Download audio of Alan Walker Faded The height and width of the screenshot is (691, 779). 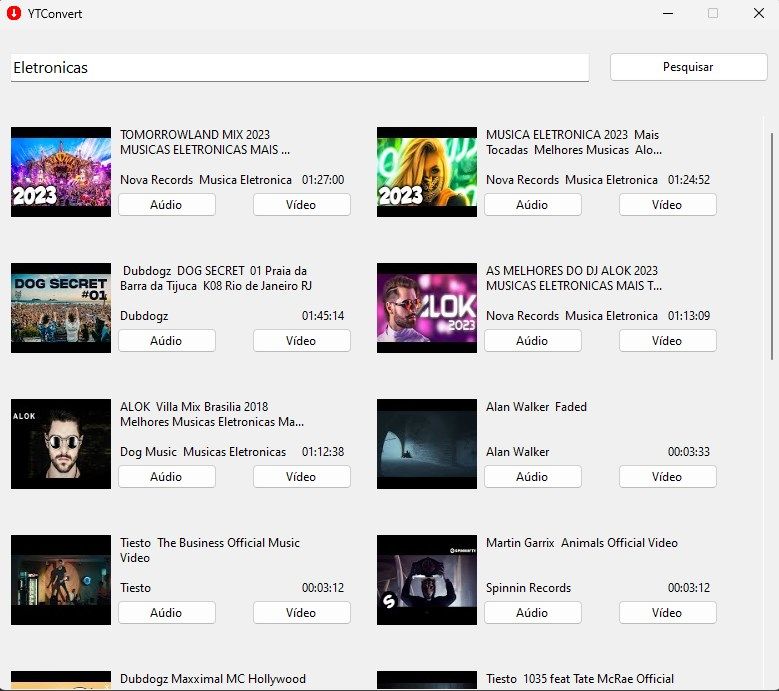click(x=533, y=477)
